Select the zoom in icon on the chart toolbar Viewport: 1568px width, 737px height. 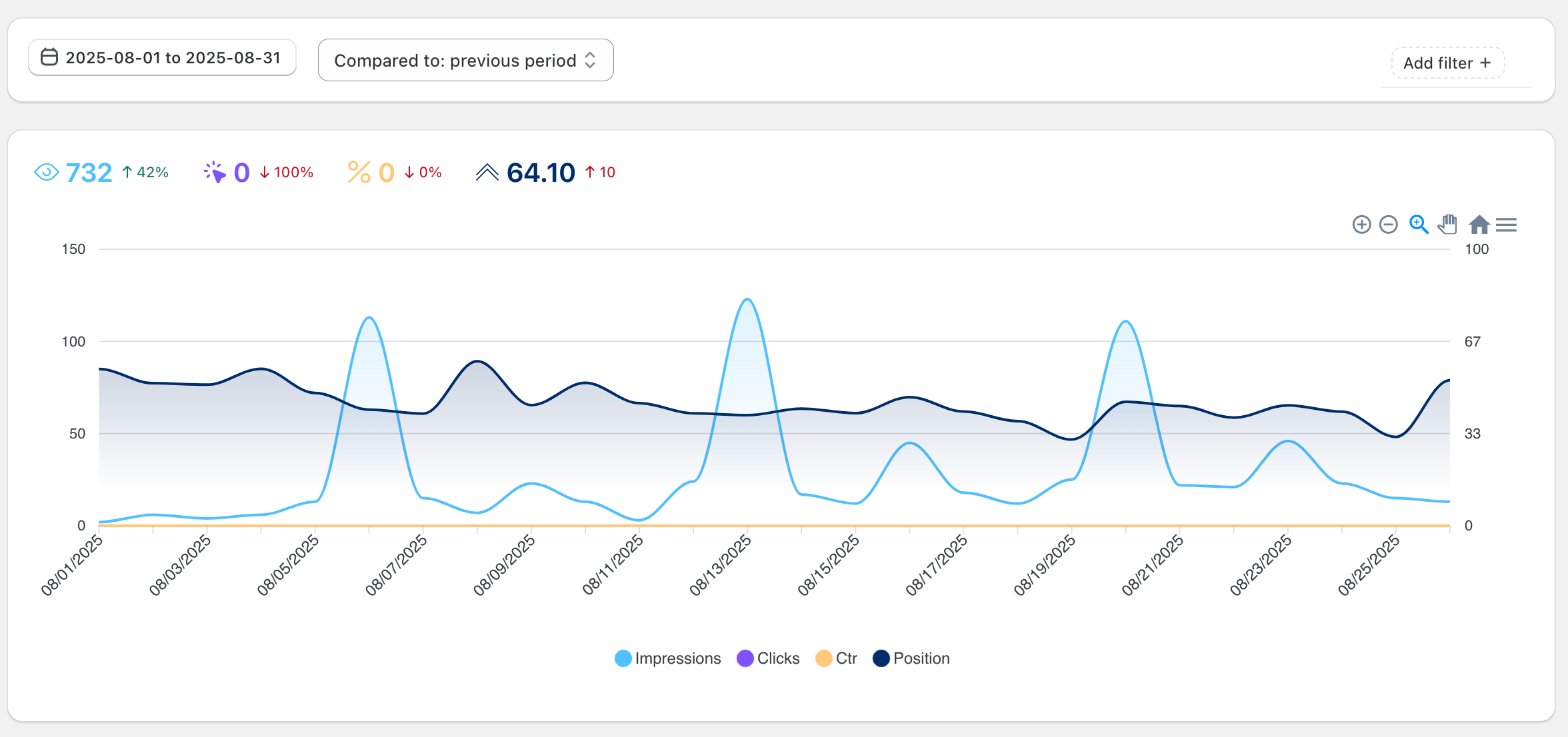(1361, 225)
